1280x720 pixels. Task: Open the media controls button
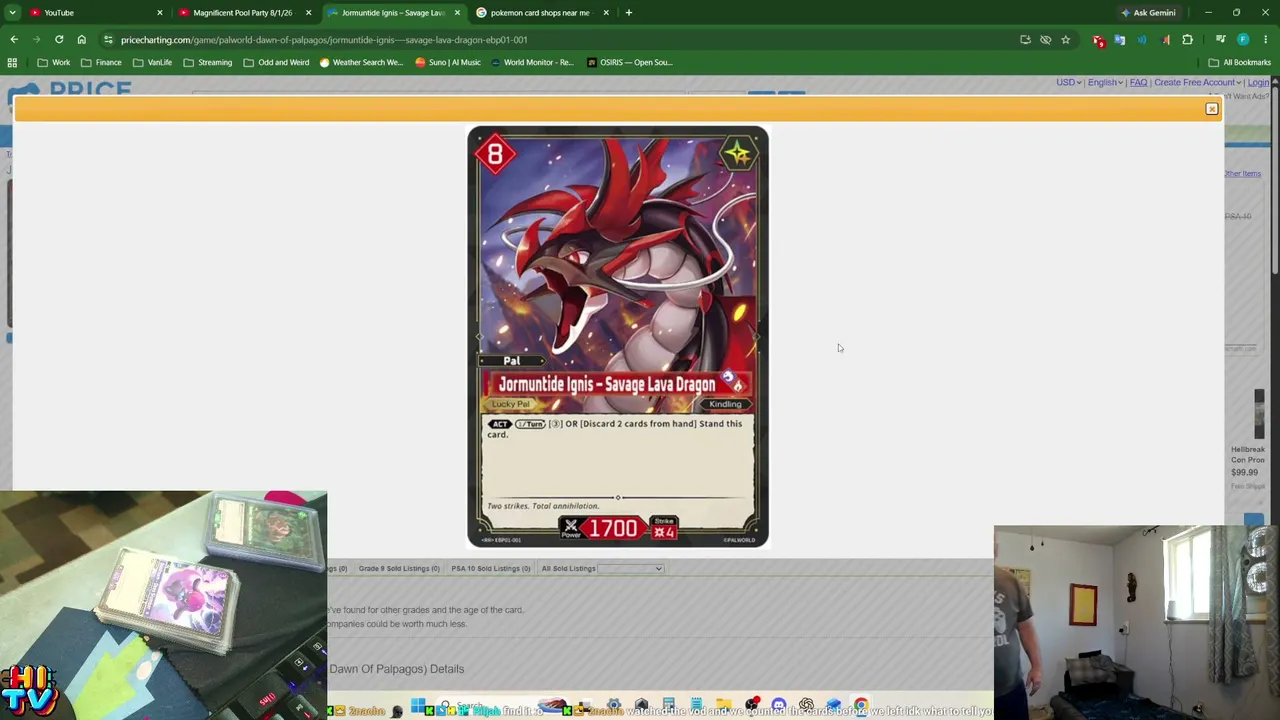tap(1220, 40)
